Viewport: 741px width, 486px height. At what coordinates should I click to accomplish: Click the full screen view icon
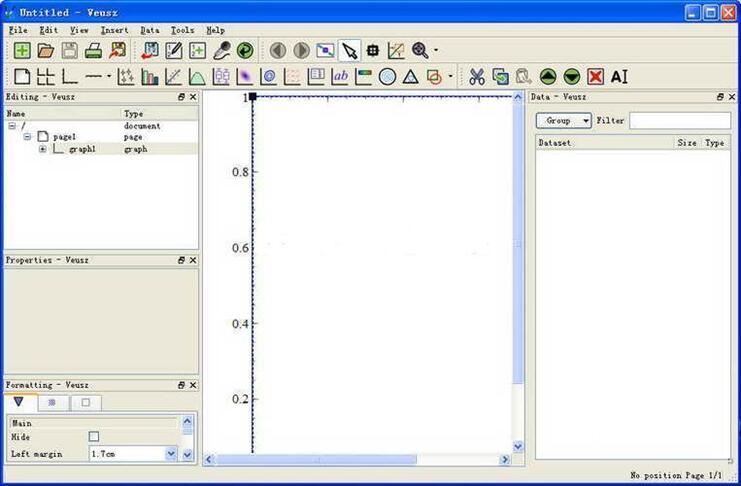[325, 51]
